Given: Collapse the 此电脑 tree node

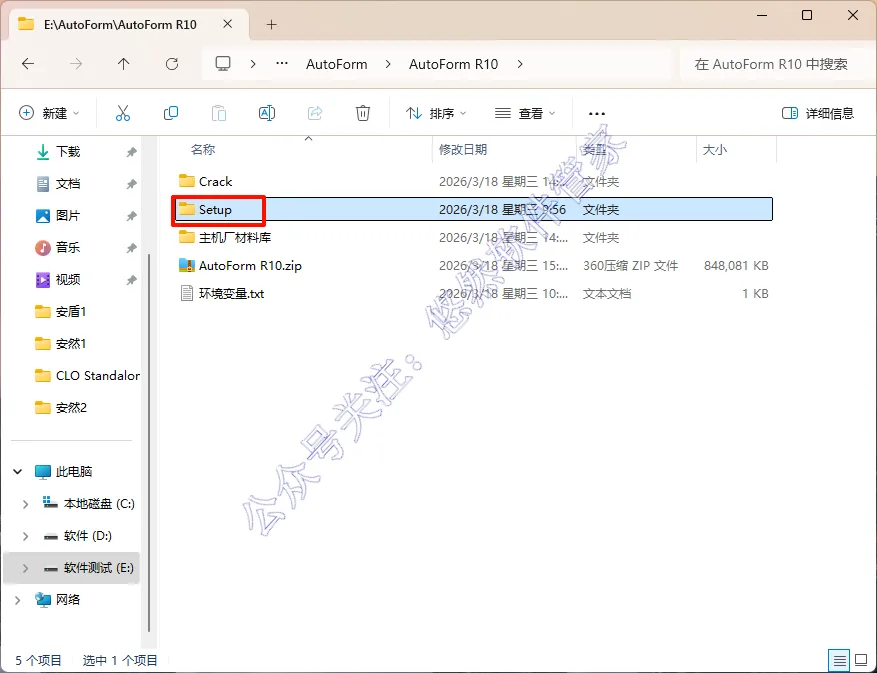Looking at the screenshot, I should click(17, 472).
